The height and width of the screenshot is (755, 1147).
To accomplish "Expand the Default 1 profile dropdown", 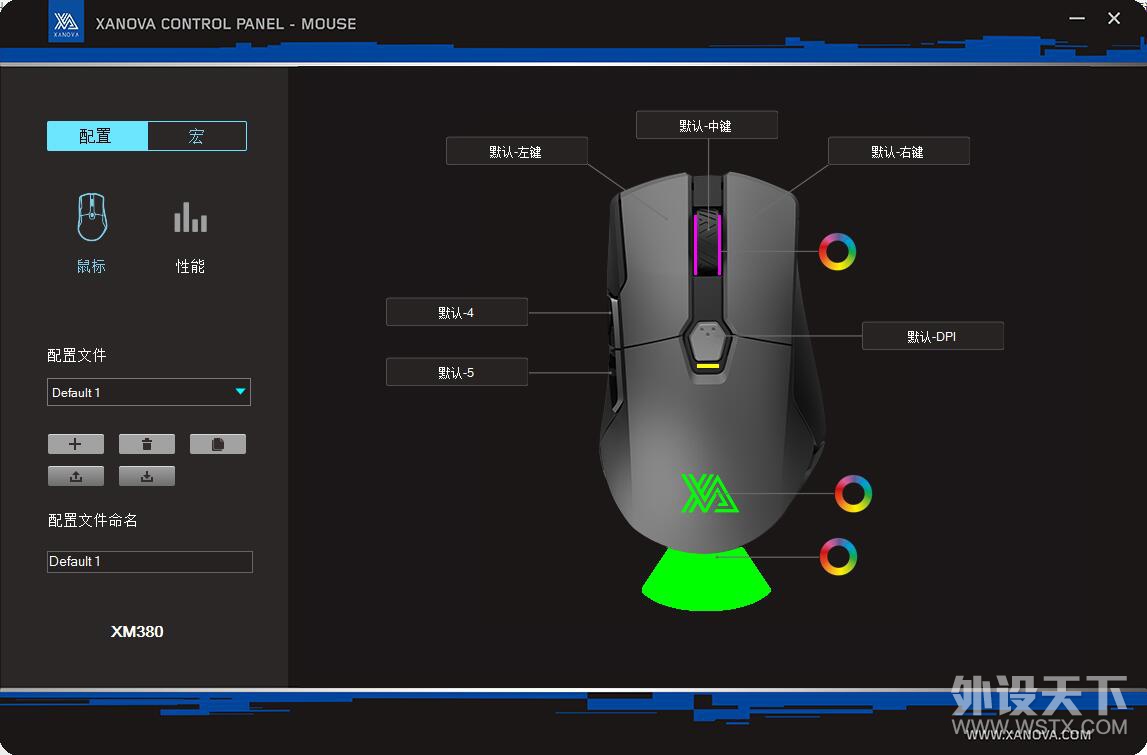I will (x=148, y=392).
